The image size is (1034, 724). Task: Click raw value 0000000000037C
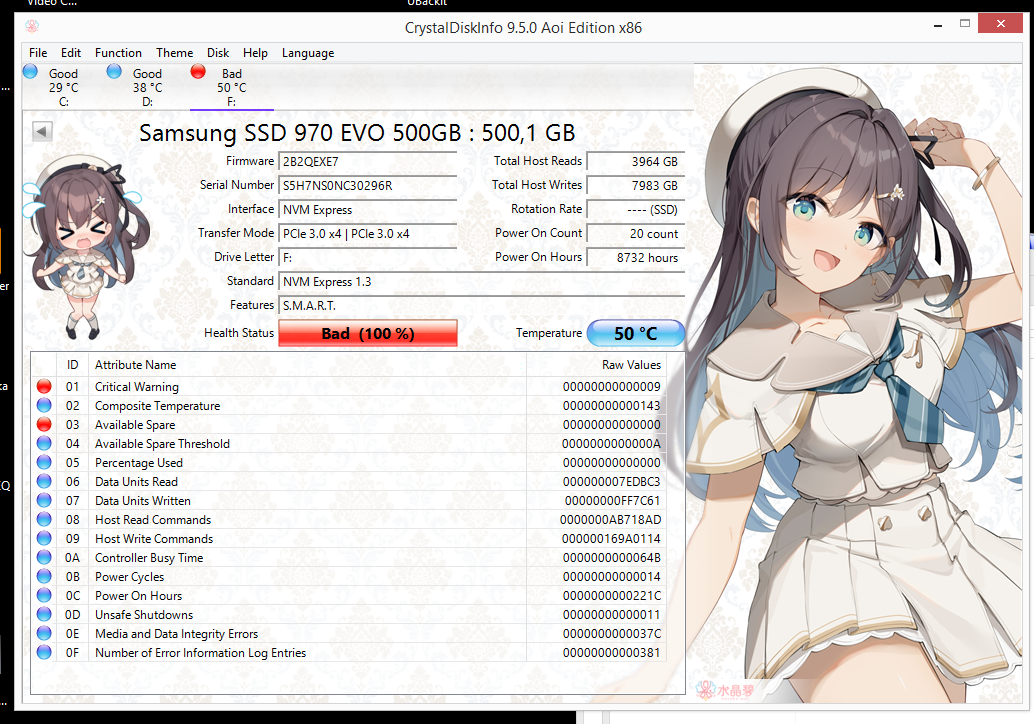tap(611, 634)
